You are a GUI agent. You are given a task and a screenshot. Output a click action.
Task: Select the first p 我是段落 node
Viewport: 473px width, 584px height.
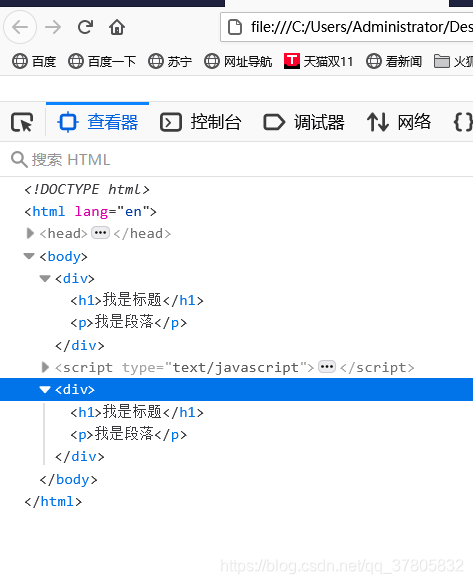click(x=128, y=322)
